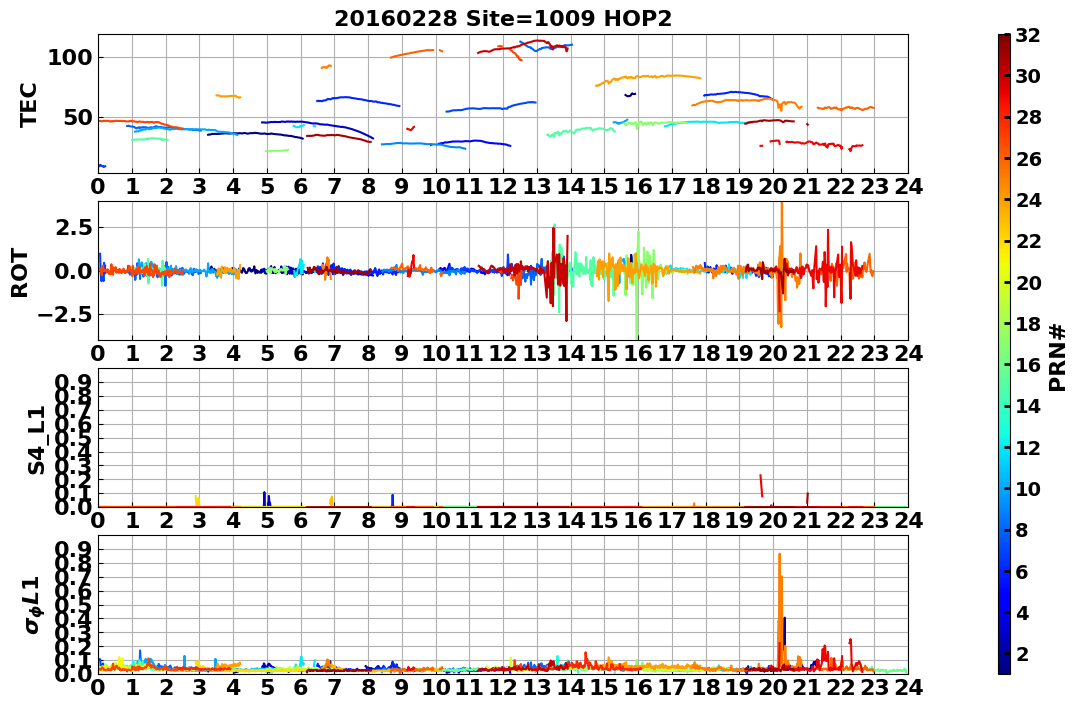Screen dimensions: 1077x709
Task: Click the S4_L1 y-axis label
Action: pyautogui.click(x=36, y=440)
